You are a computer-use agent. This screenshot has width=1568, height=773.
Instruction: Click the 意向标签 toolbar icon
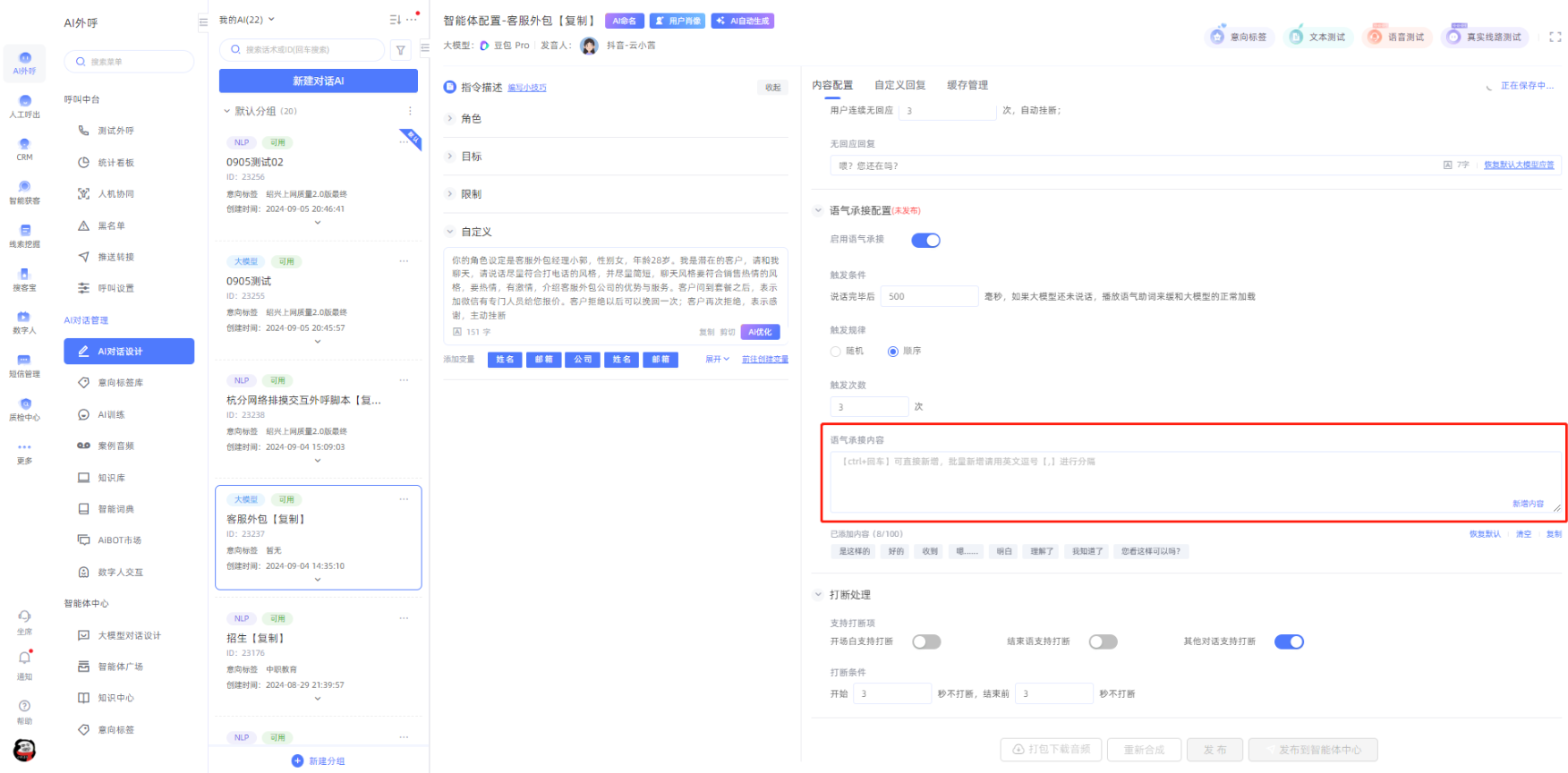(x=1239, y=37)
